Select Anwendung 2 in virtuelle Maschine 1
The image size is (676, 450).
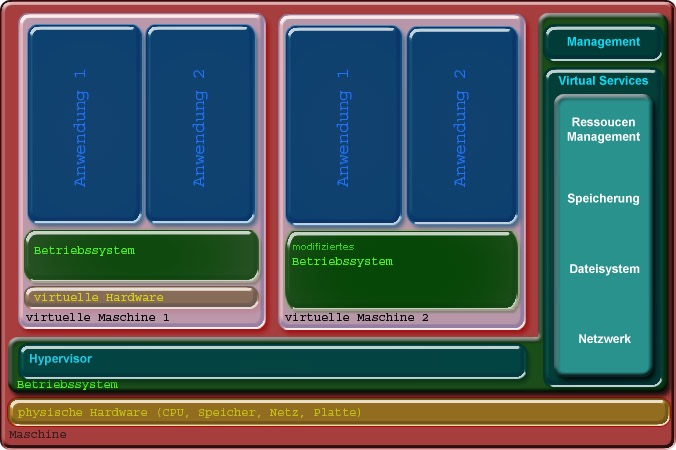point(201,125)
